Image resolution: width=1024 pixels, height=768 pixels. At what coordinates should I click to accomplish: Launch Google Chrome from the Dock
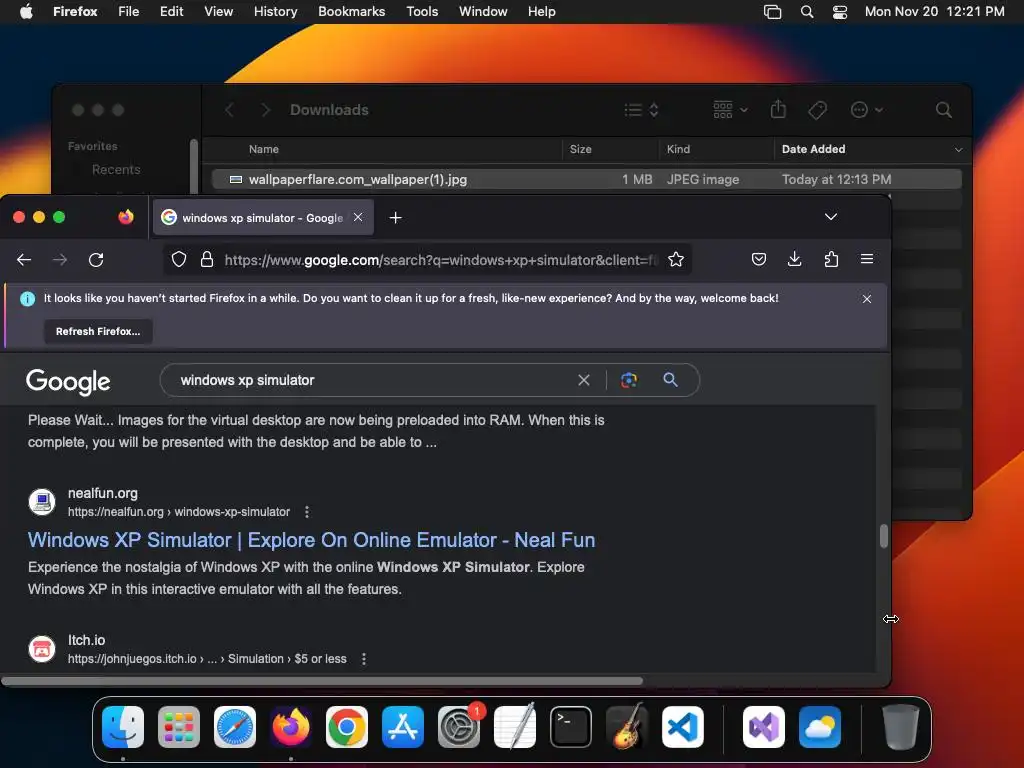347,727
